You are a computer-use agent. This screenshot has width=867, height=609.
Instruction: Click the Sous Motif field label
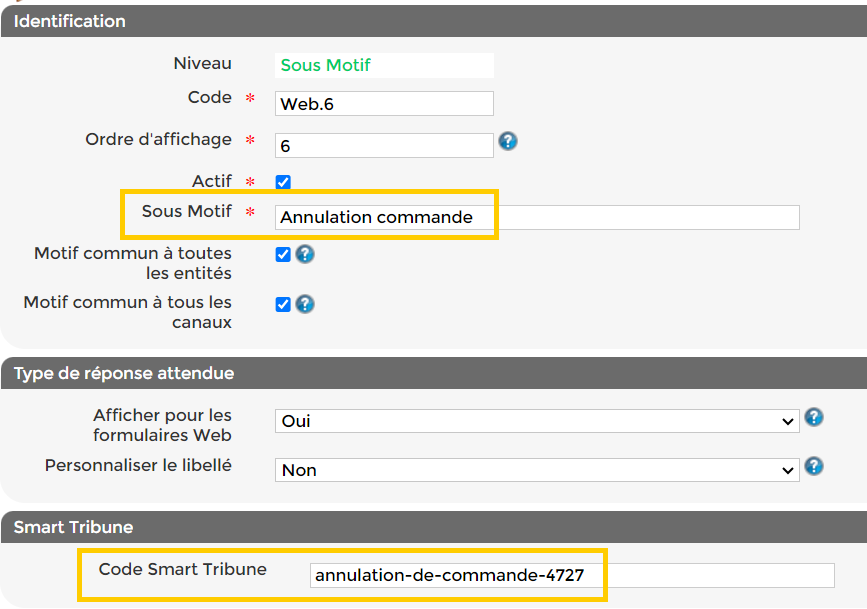click(187, 211)
